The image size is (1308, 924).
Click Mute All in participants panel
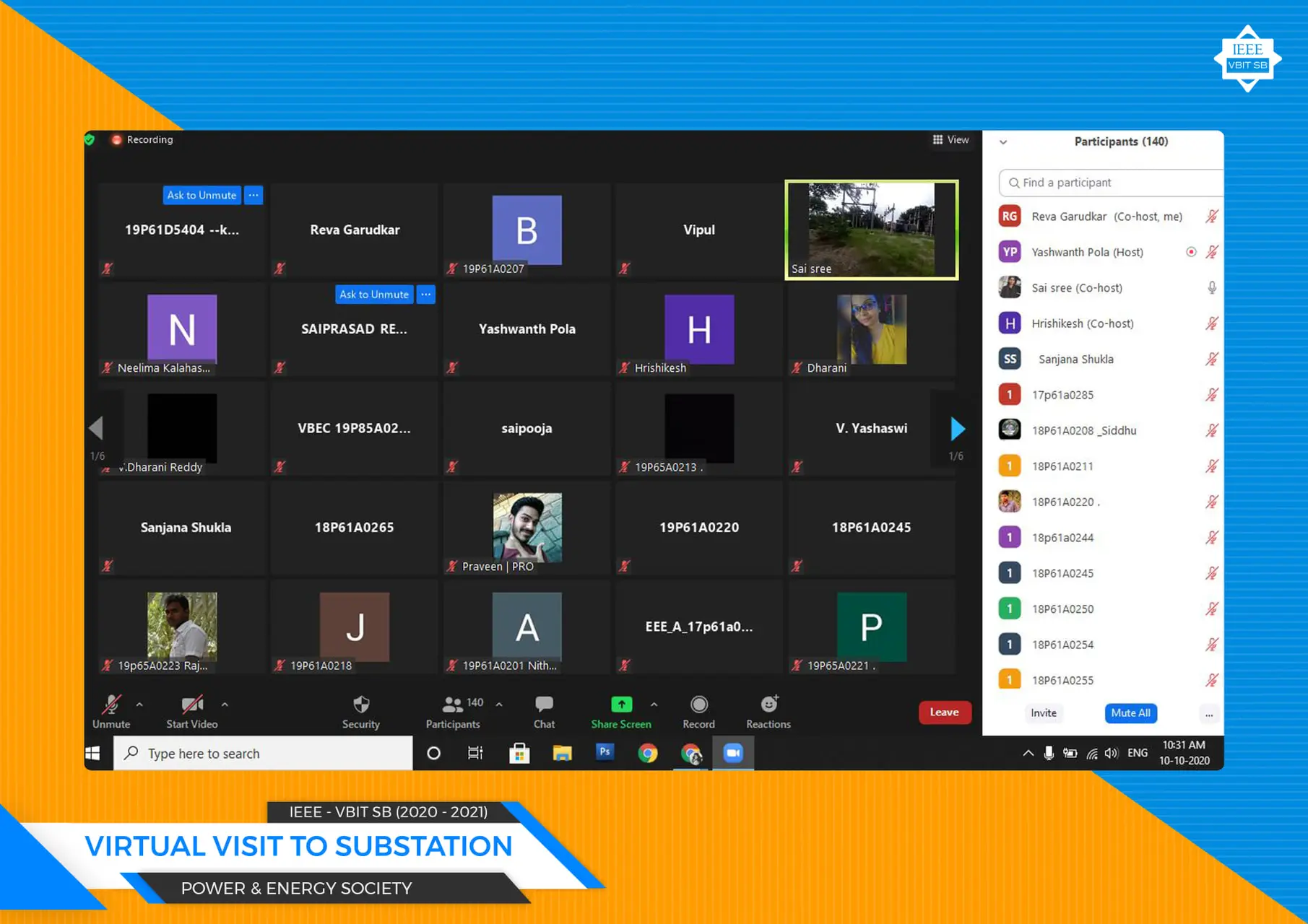(1130, 713)
